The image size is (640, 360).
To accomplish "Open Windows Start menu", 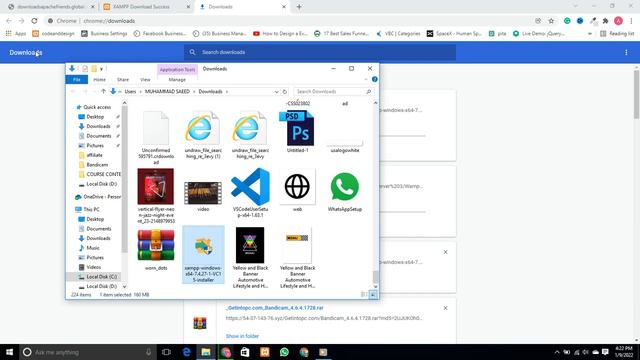I will 9,352.
